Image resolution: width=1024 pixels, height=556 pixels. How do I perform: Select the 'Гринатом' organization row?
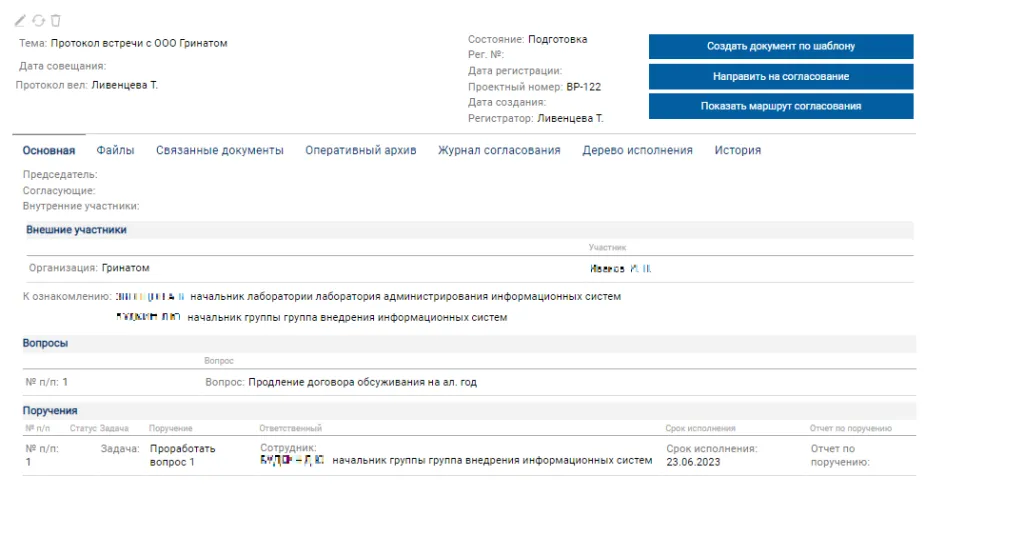[125, 268]
